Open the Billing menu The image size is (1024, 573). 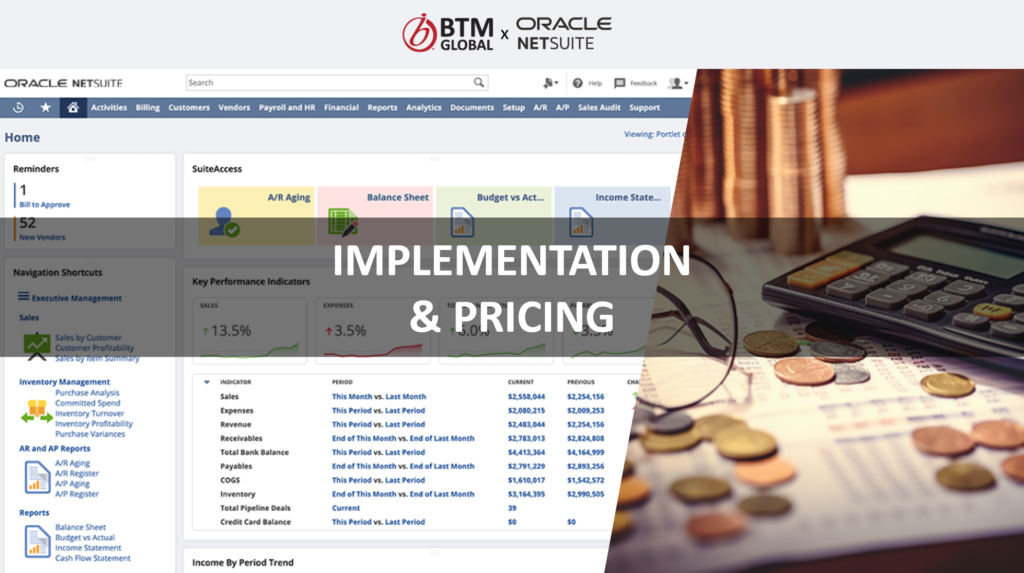[148, 108]
